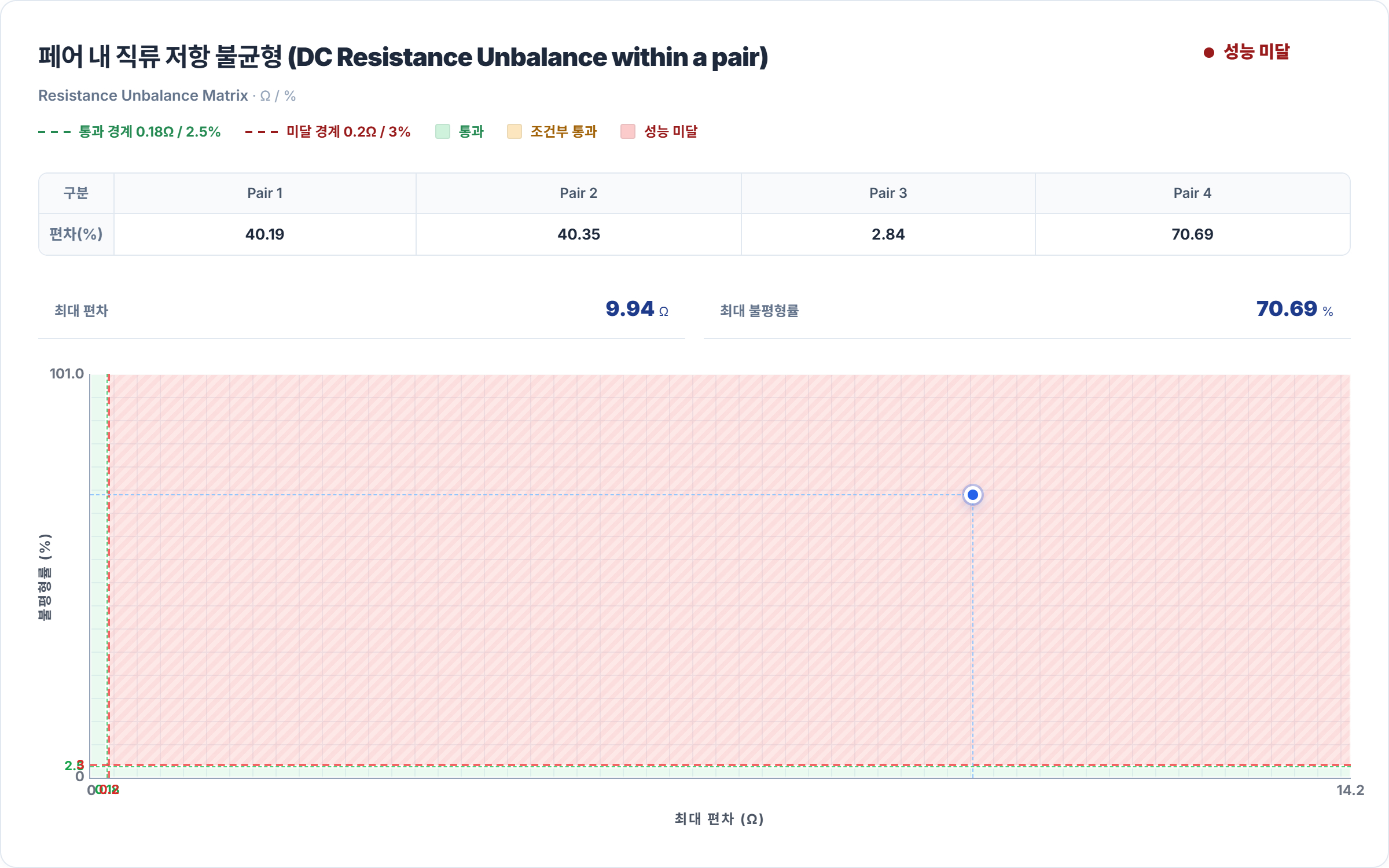The height and width of the screenshot is (868, 1389).
Task: Click the 최대 불평형률 summary label
Action: coord(759,311)
